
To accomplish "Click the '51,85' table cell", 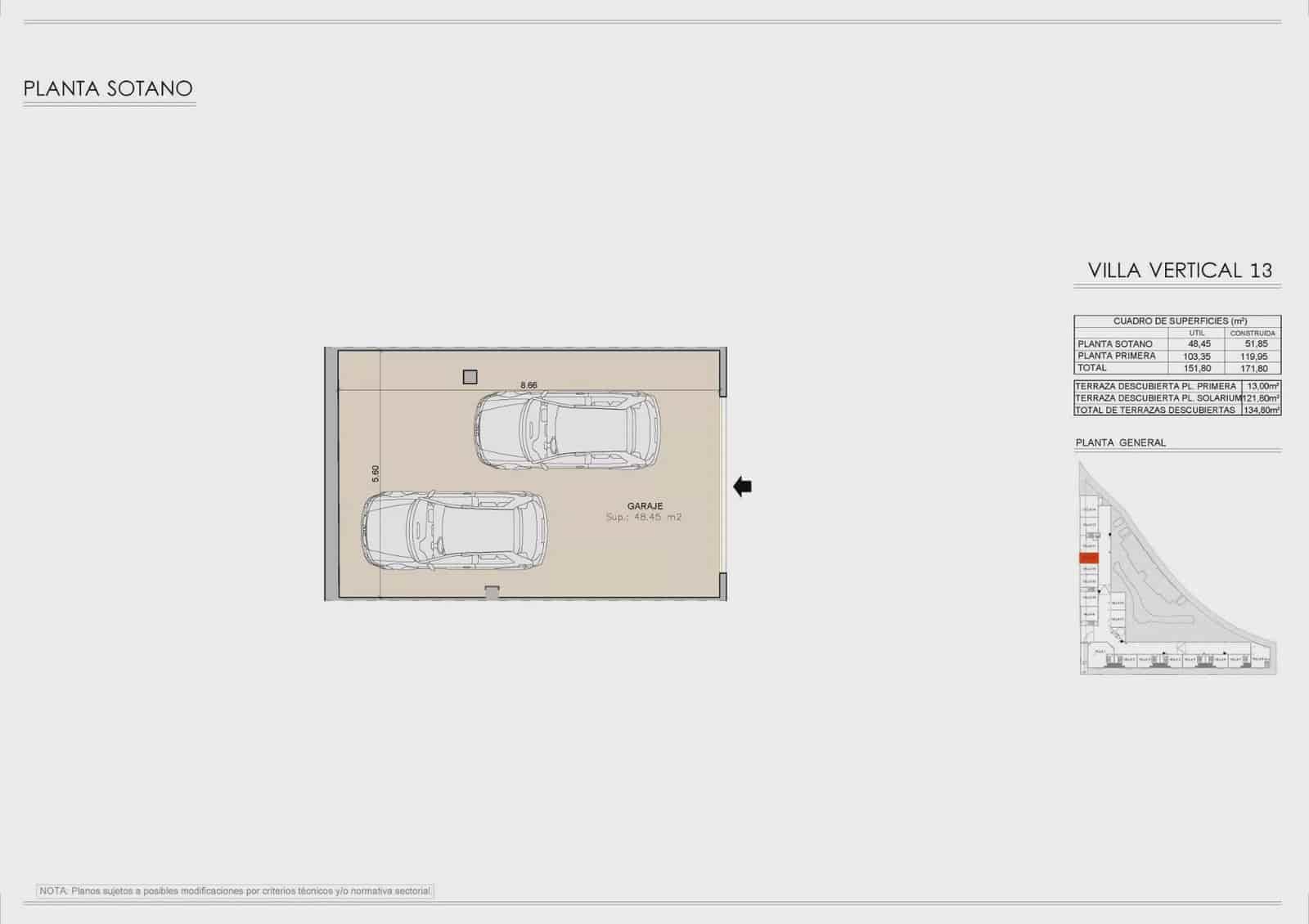I will (x=1255, y=344).
